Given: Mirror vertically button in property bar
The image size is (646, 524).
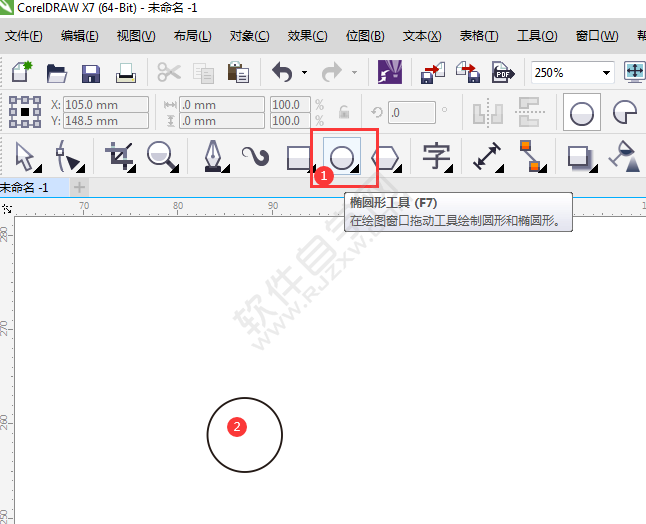Looking at the screenshot, I should [530, 112].
